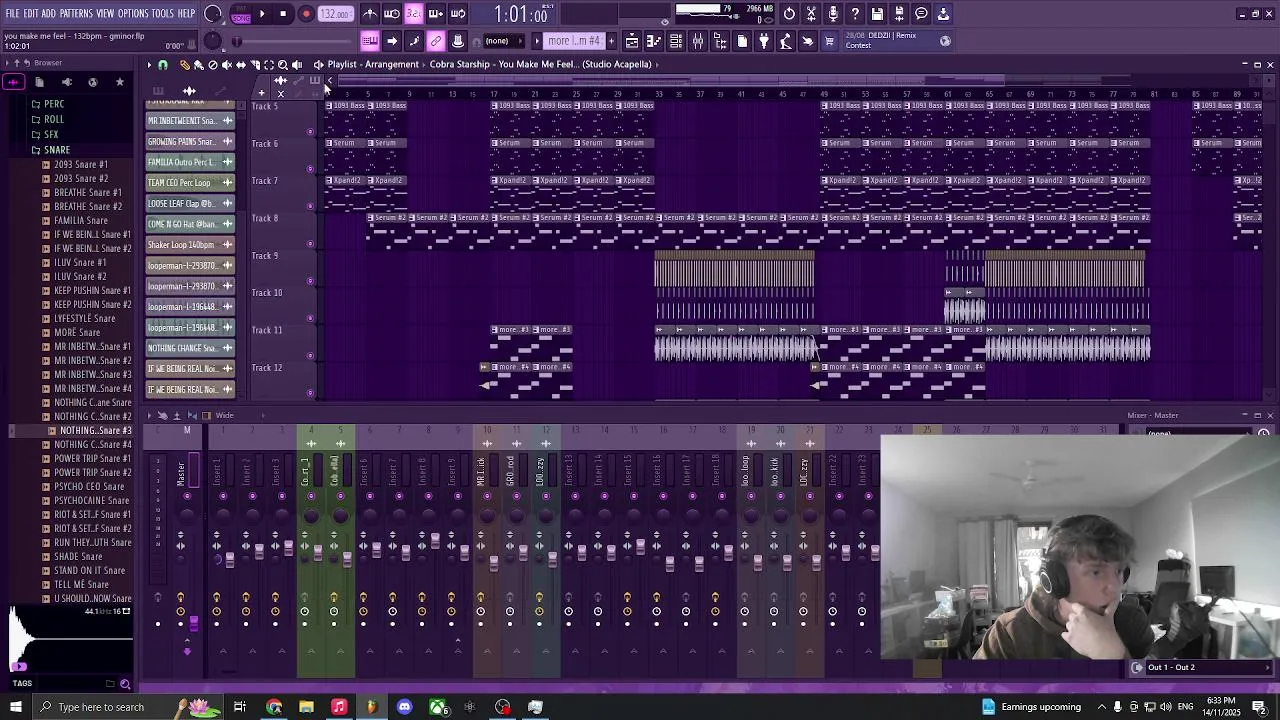1280x720 pixels.
Task: Click the main volume knob near HELP menu
Action: 213,14
